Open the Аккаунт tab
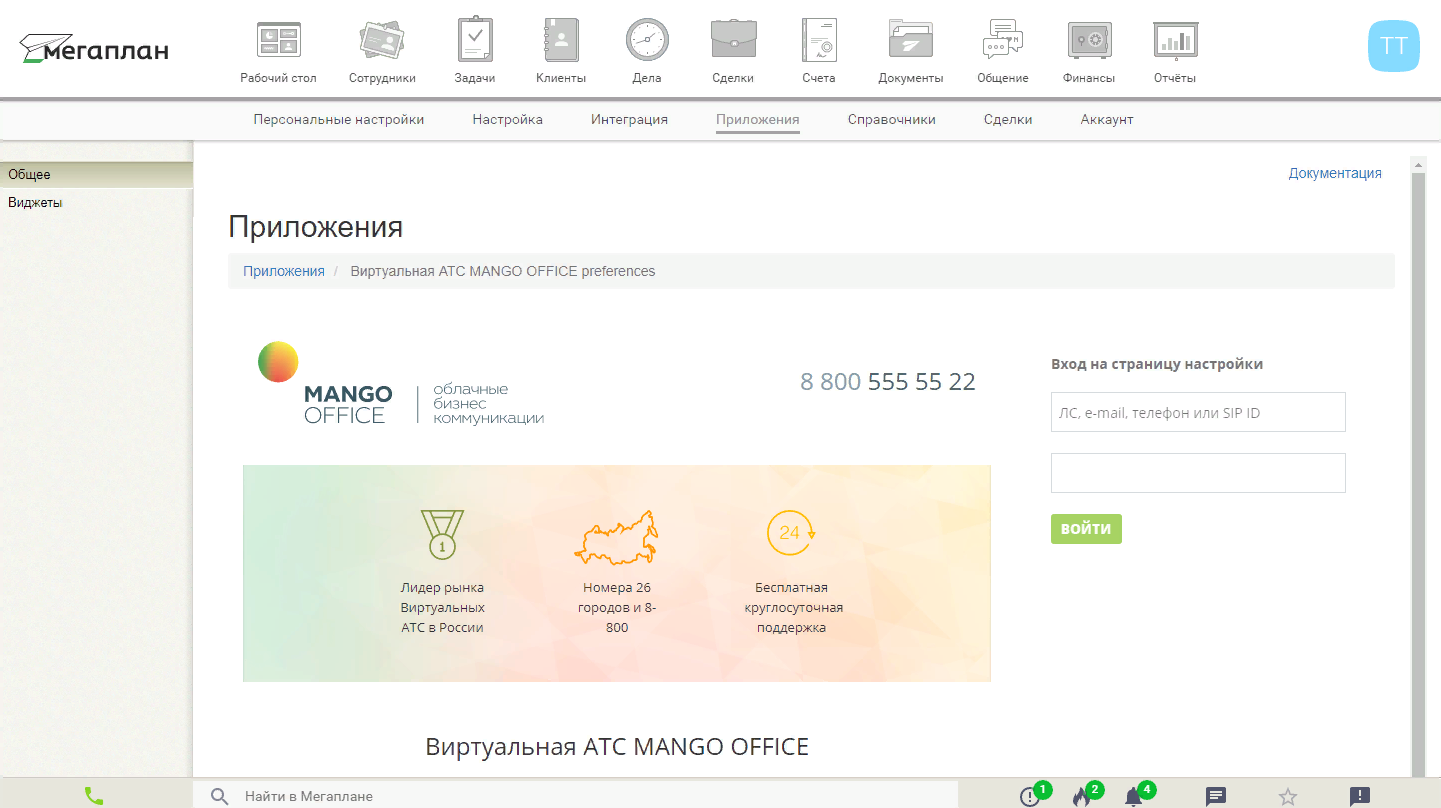The image size is (1441, 808). tap(1107, 119)
